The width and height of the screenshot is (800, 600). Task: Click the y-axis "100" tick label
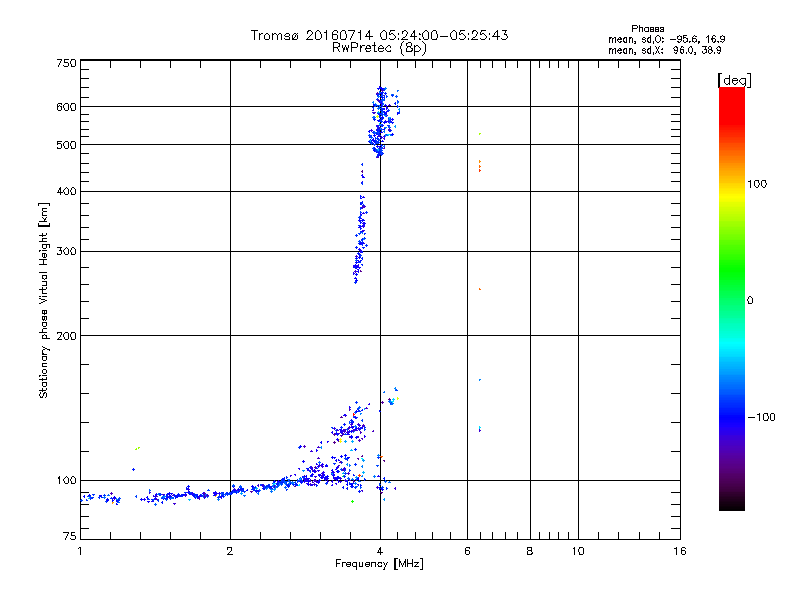(x=66, y=481)
